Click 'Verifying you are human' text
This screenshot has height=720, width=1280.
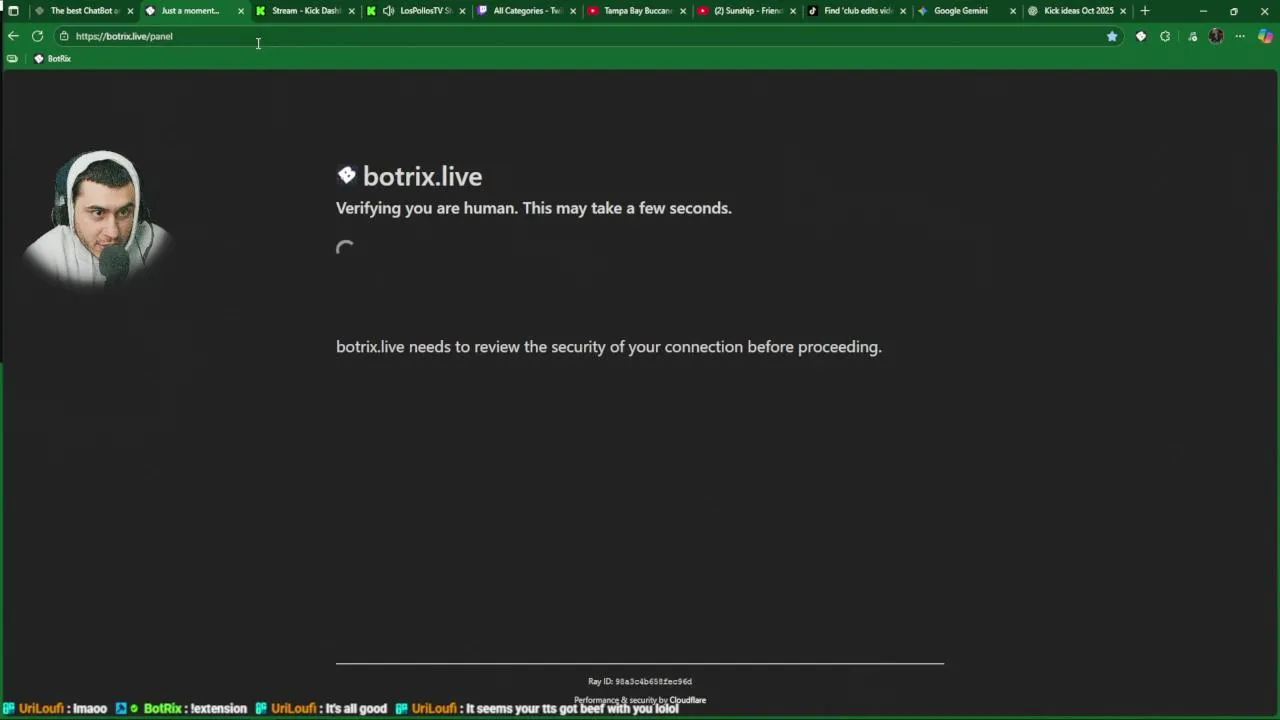[534, 208]
